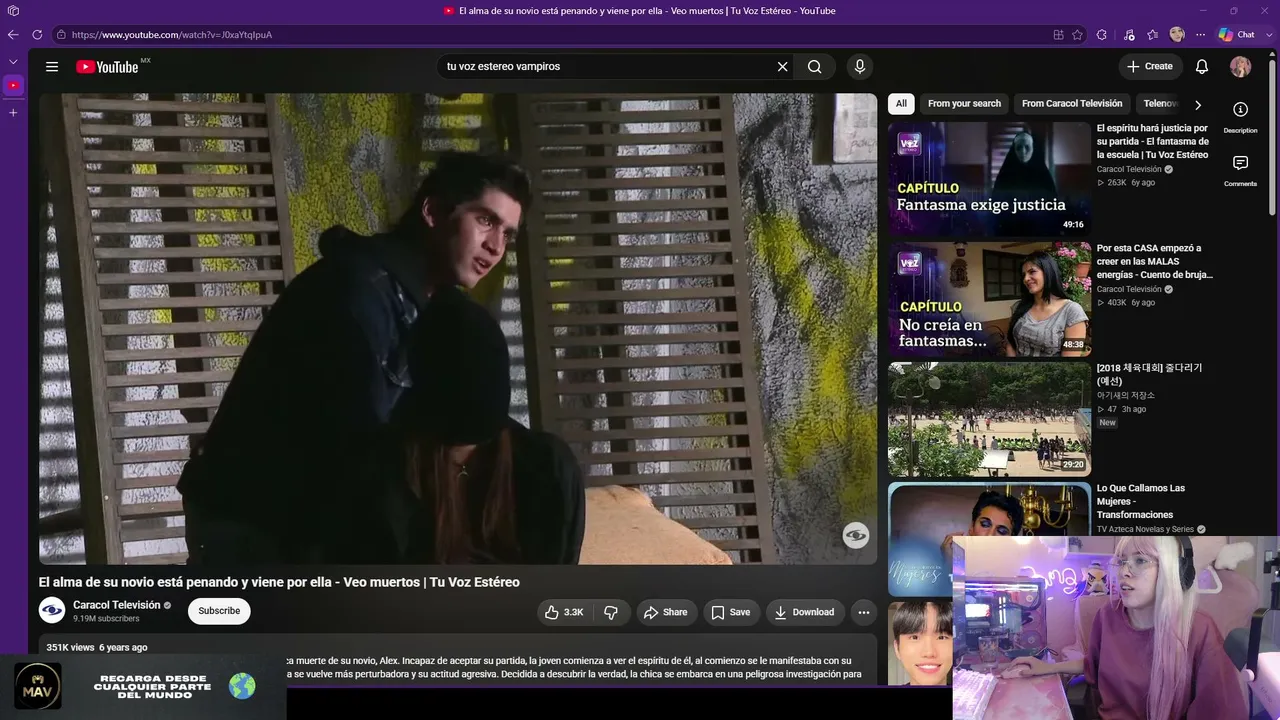Open the browser favorites list icon
Image resolution: width=1280 pixels, height=720 pixels.
coord(1153,34)
